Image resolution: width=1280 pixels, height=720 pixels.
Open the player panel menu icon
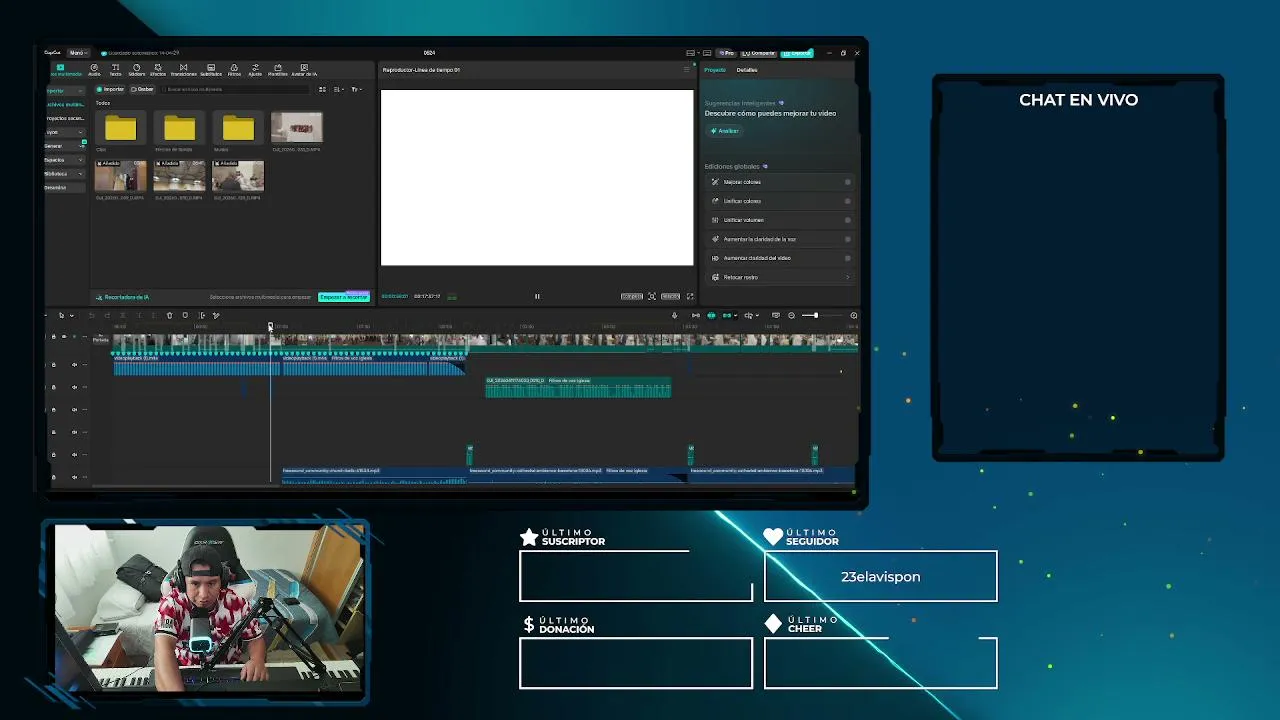[687, 70]
